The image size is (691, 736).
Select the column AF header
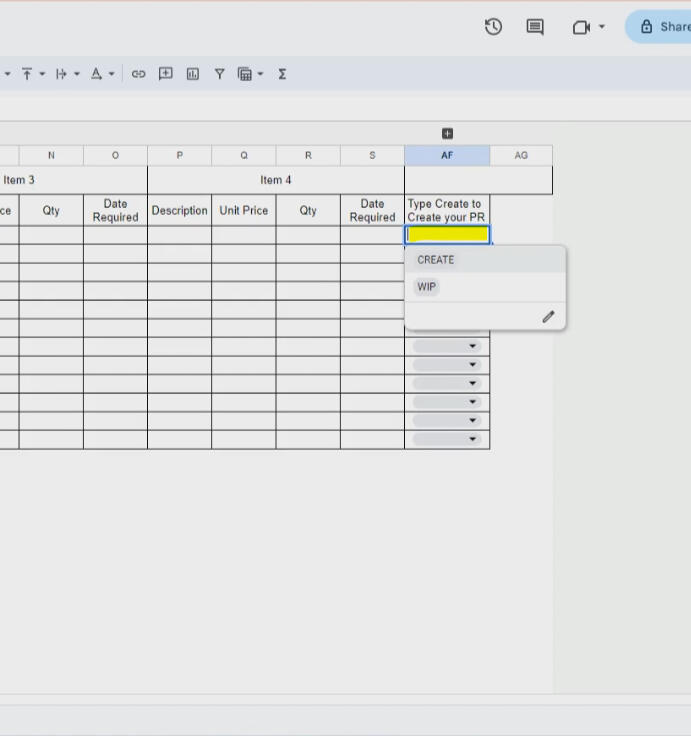click(x=447, y=155)
